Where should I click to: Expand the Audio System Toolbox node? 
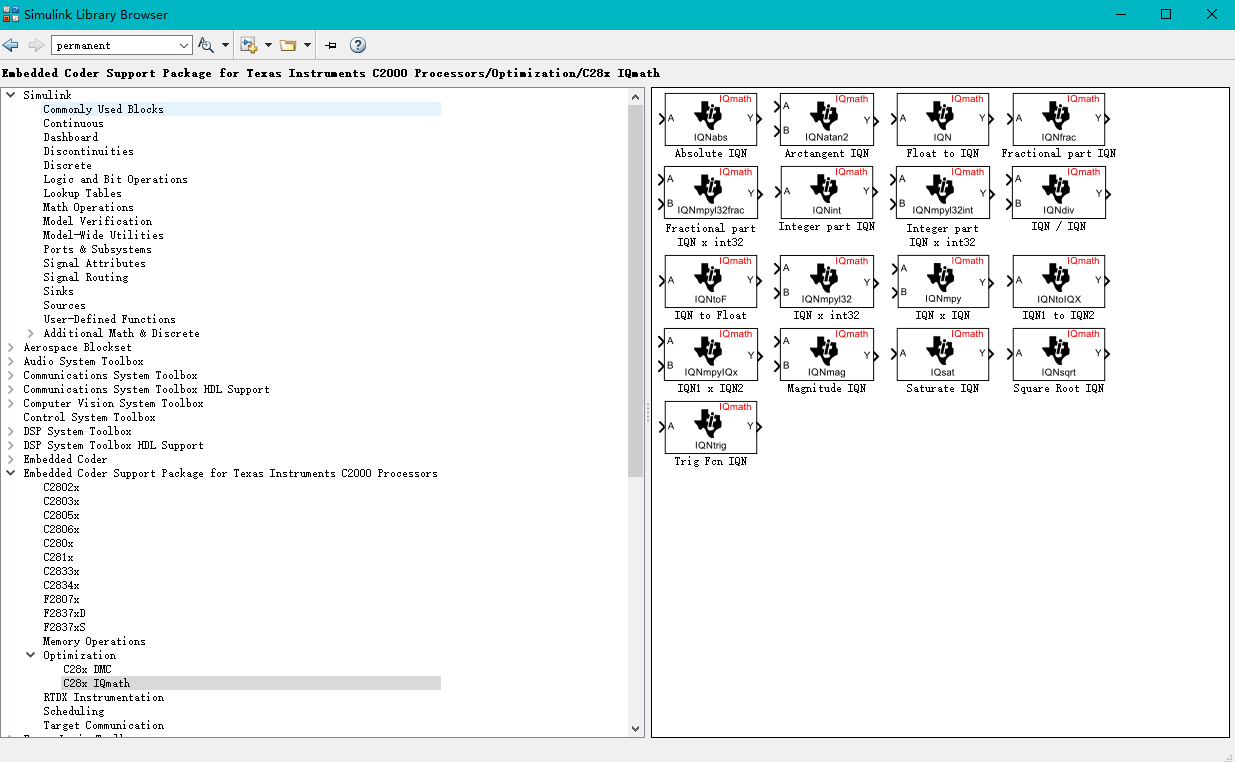pos(11,361)
